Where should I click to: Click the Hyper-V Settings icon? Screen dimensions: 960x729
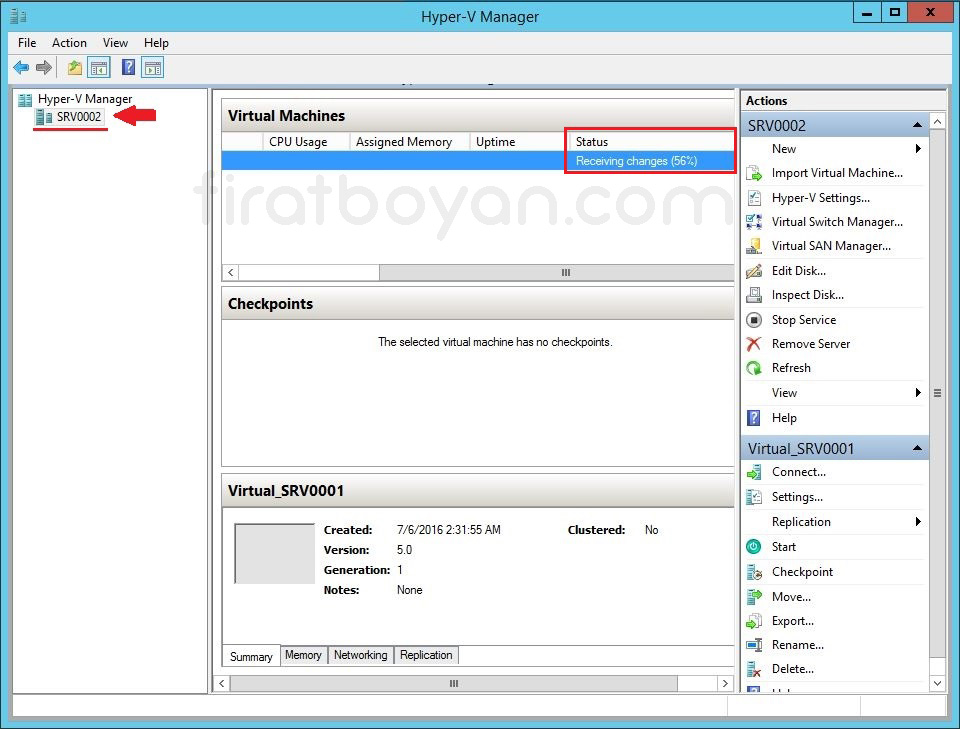click(754, 198)
